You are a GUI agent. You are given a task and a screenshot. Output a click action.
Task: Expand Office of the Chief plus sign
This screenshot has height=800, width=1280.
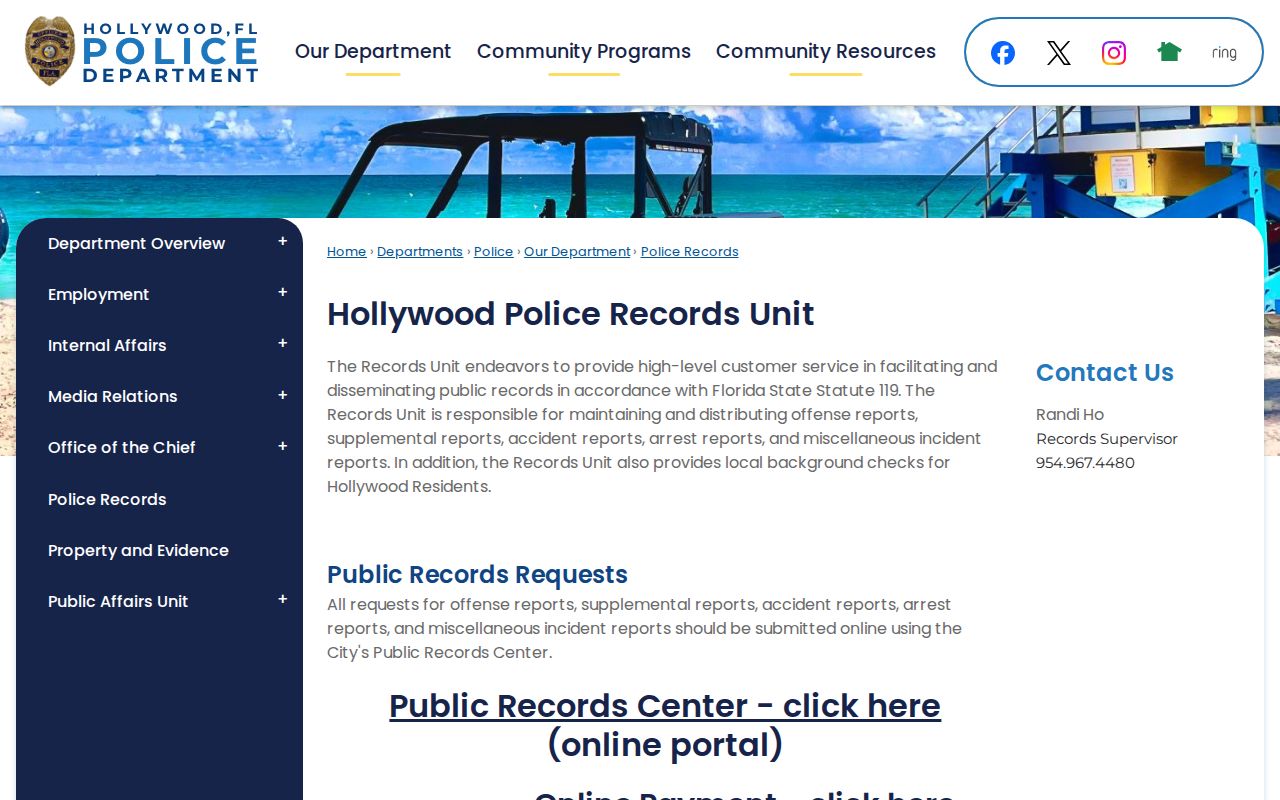coord(283,447)
